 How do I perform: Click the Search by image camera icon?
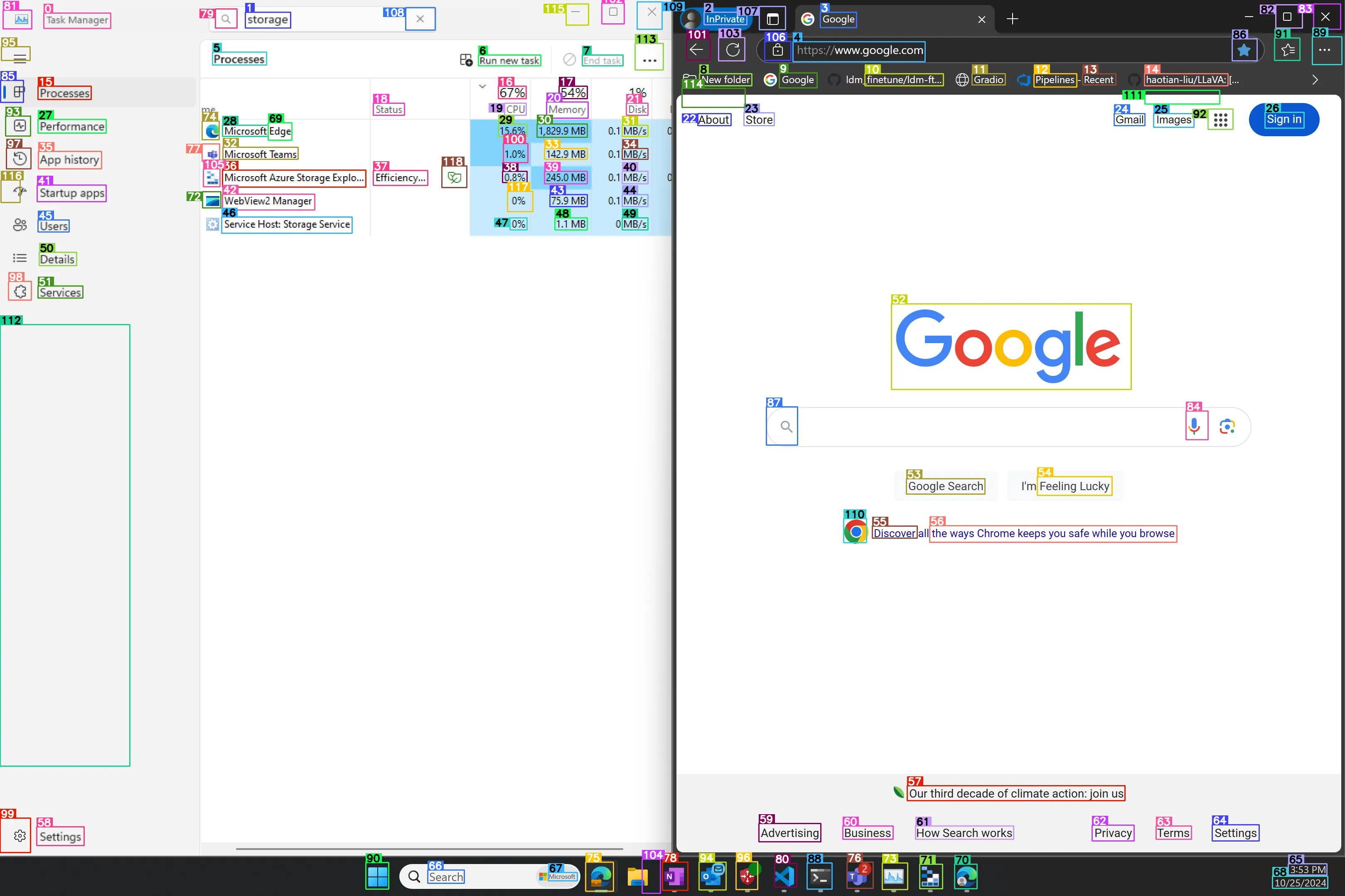click(1227, 426)
